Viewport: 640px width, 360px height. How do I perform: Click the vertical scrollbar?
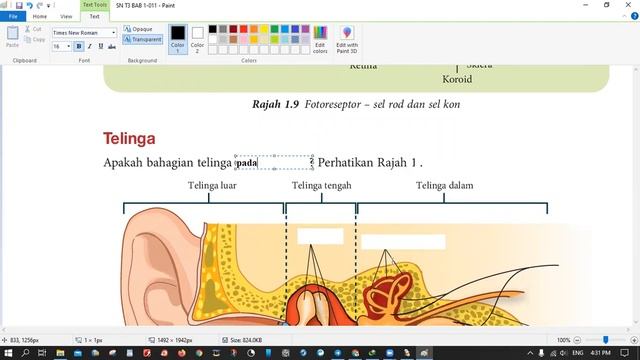click(x=636, y=196)
